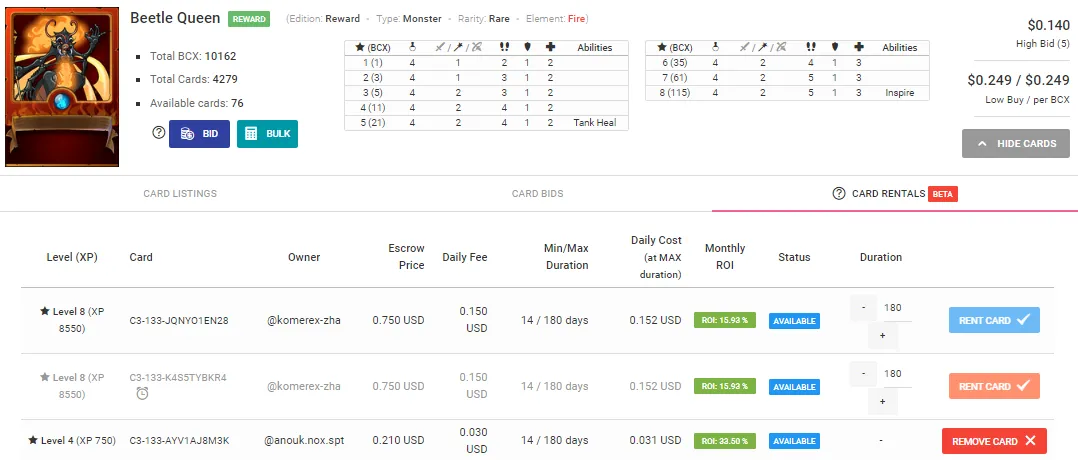This screenshot has height=460, width=1078.
Task: Switch to the CARD BIDS tab
Action: pos(538,194)
